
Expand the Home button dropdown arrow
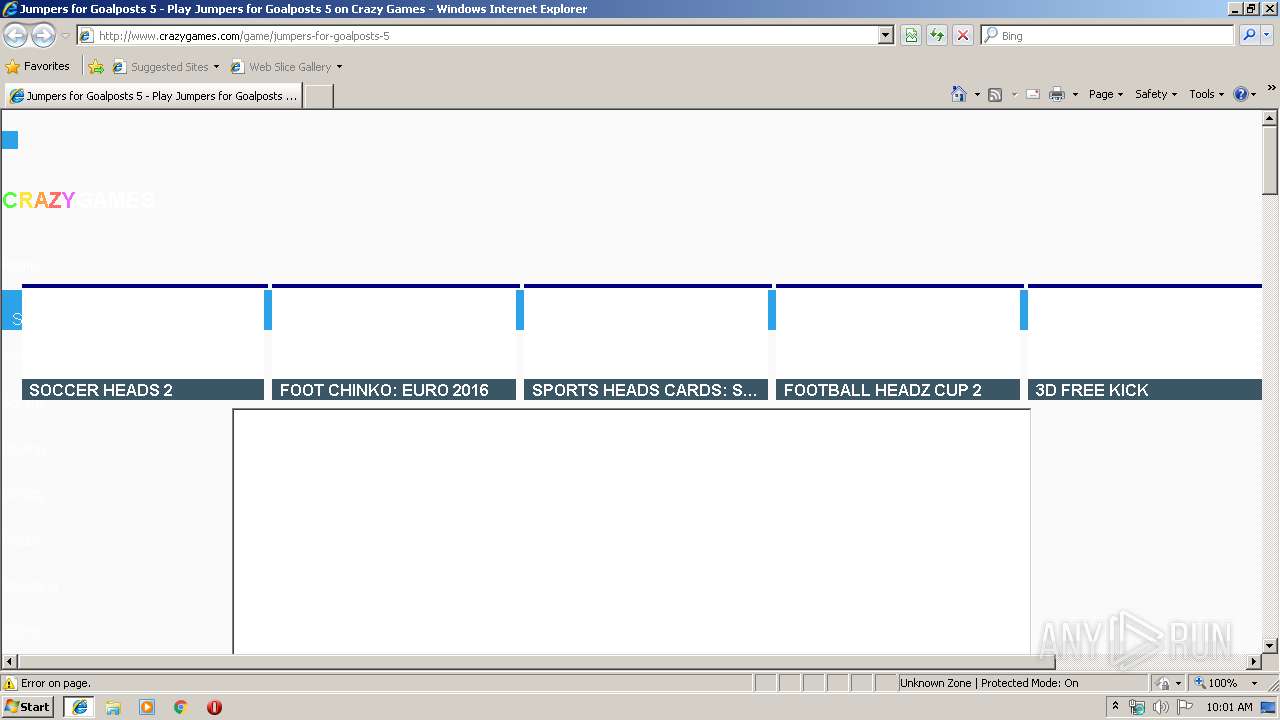click(977, 94)
